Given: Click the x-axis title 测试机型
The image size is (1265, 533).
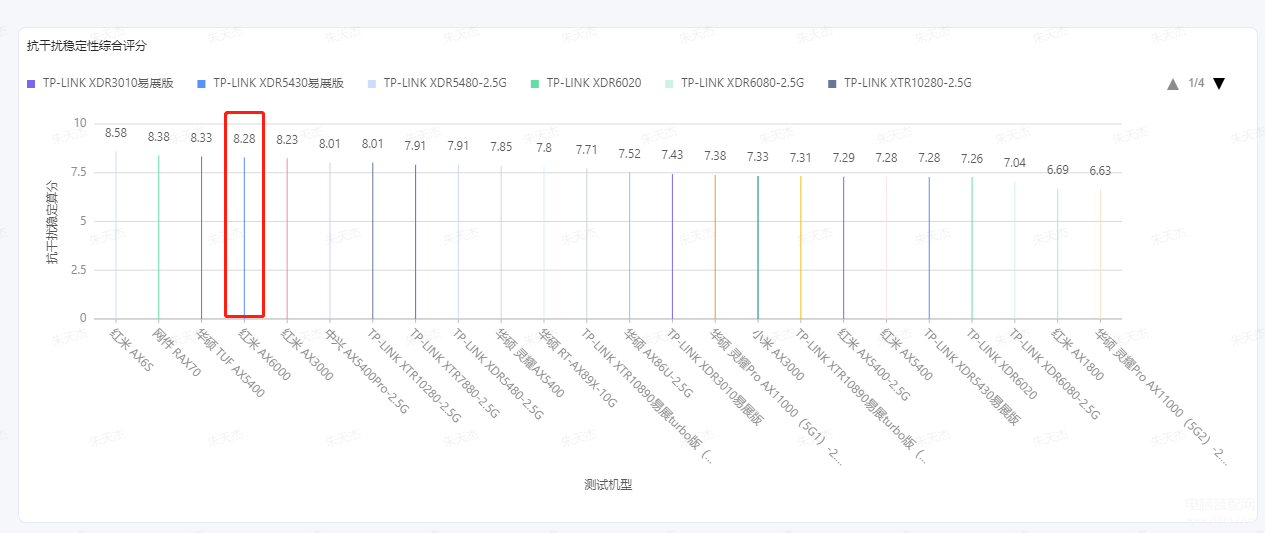Looking at the screenshot, I should coord(608,484).
